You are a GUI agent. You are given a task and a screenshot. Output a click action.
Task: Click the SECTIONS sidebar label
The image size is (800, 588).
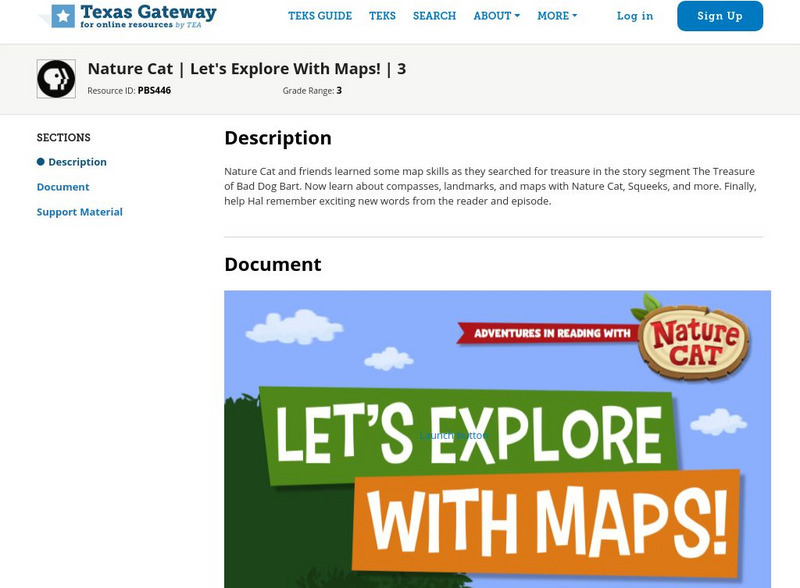click(x=64, y=137)
